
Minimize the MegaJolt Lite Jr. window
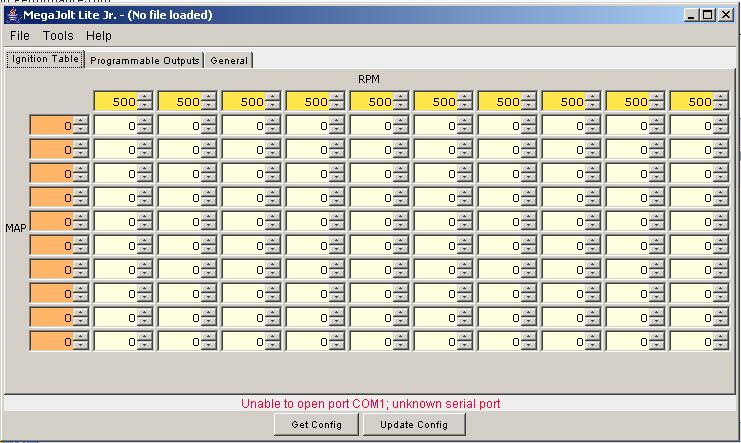click(x=691, y=15)
